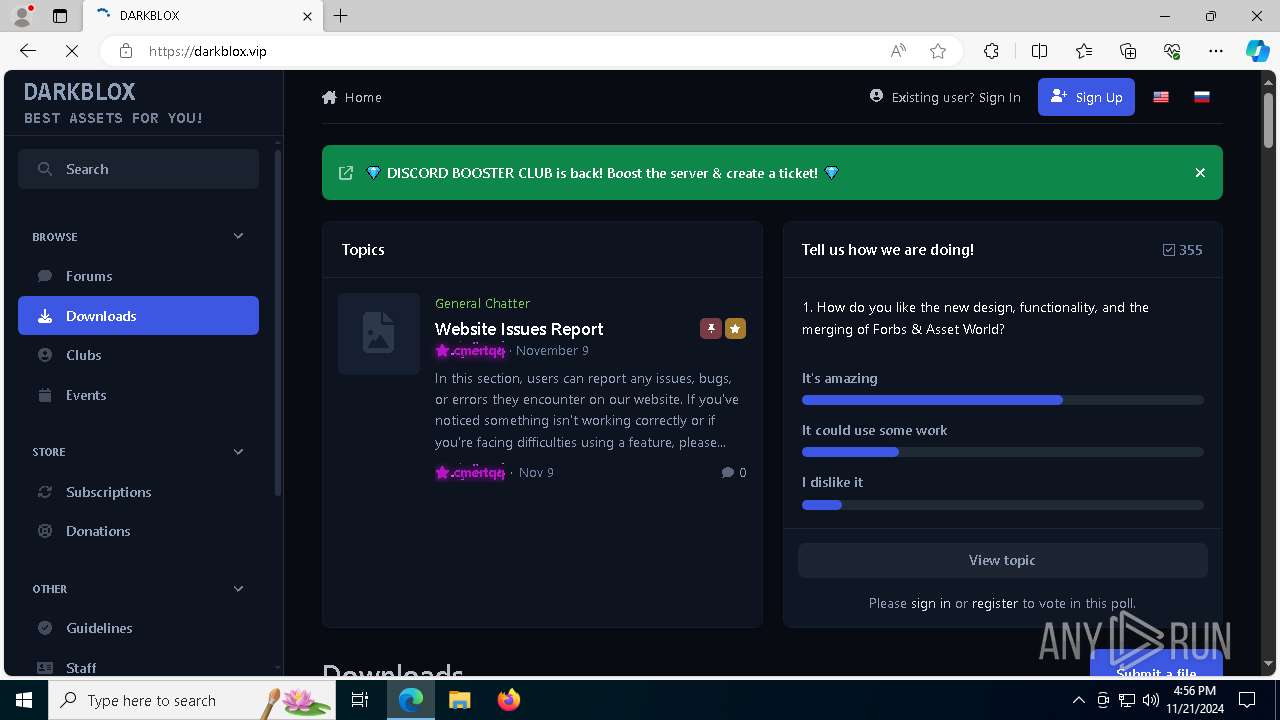
Task: Click the register link below the poll
Action: pyautogui.click(x=995, y=603)
